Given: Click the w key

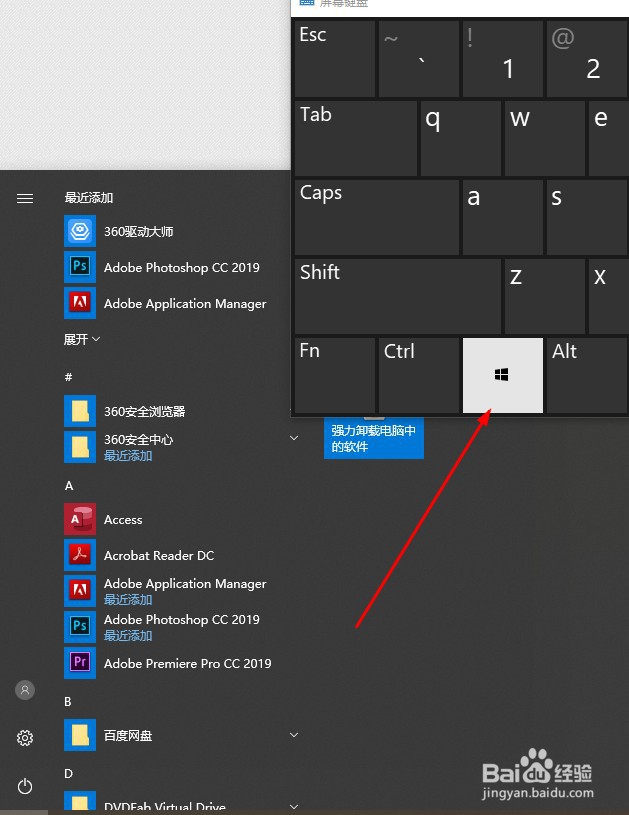Looking at the screenshot, I should (545, 138).
